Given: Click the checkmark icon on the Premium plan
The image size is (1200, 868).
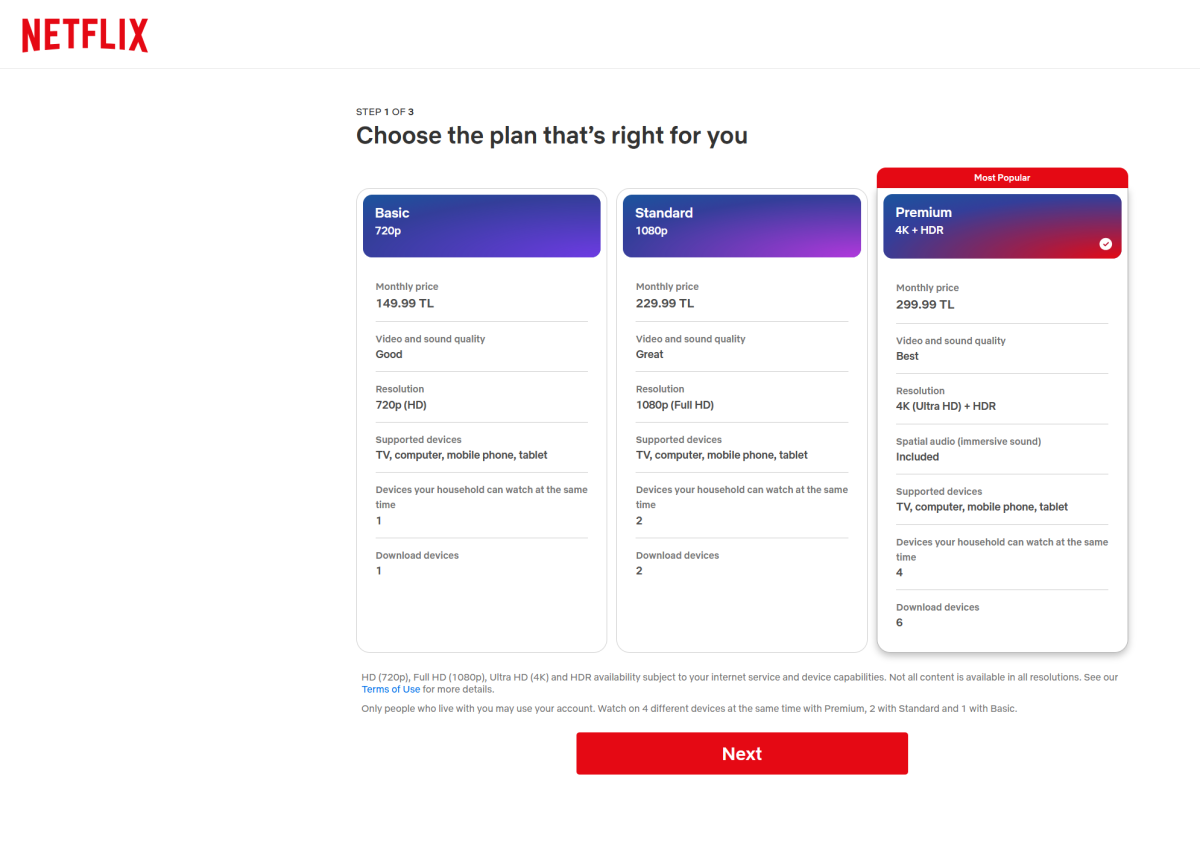Looking at the screenshot, I should (1105, 243).
